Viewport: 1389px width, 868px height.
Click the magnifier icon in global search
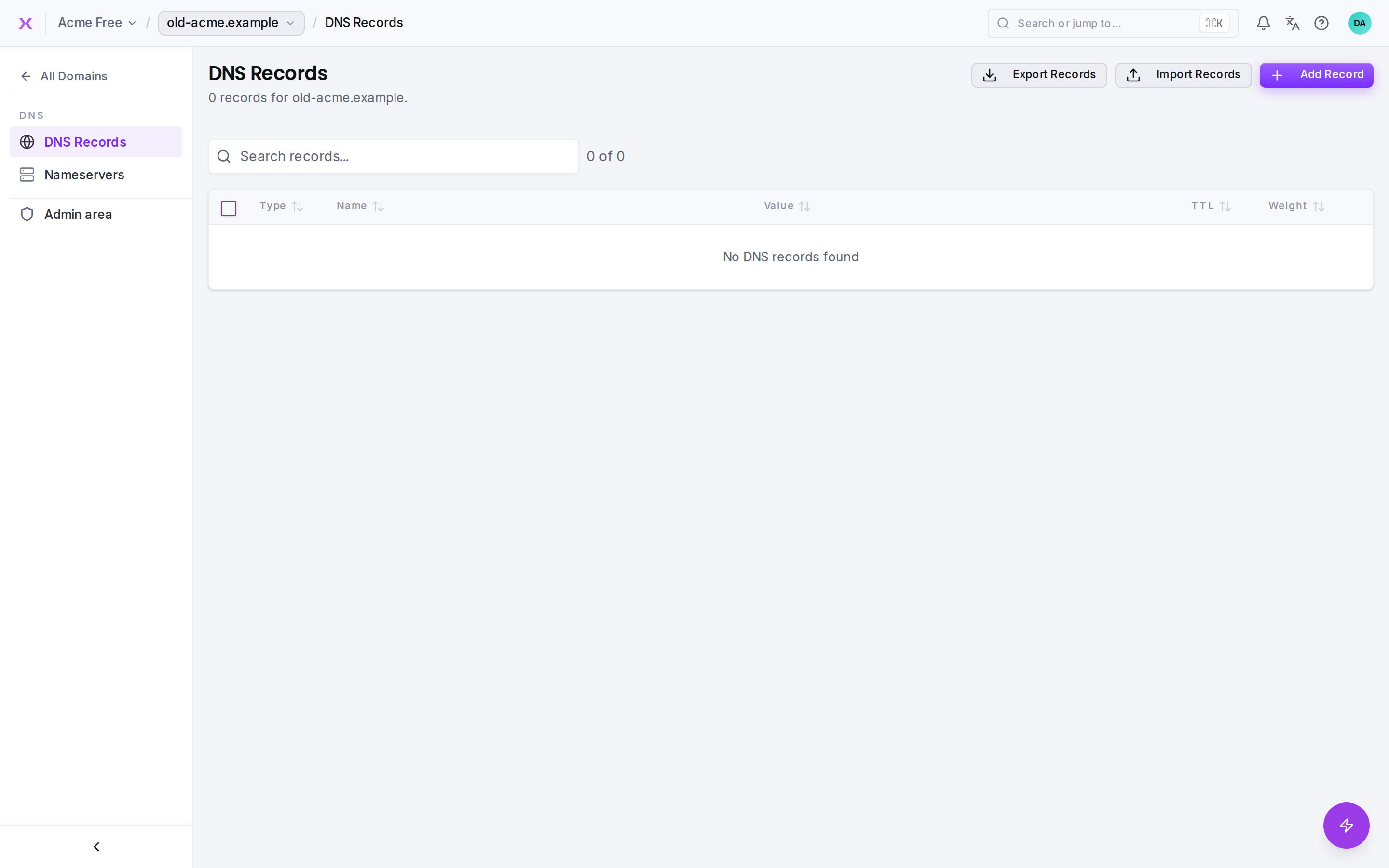click(x=1003, y=23)
